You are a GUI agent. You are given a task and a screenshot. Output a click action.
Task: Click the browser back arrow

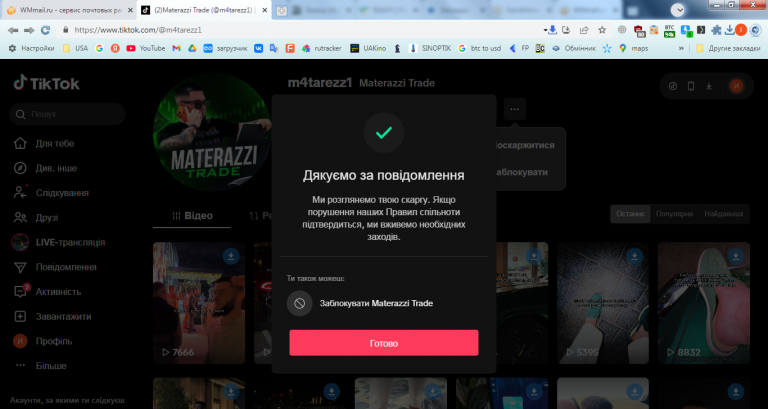[13, 30]
